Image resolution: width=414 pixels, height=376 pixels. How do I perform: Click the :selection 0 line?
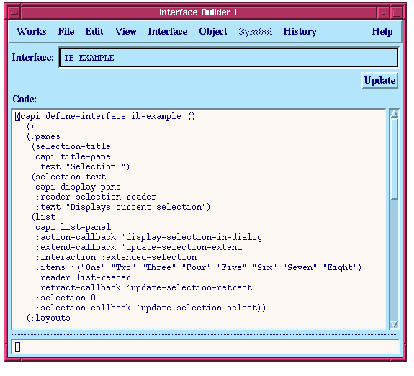coord(66,297)
